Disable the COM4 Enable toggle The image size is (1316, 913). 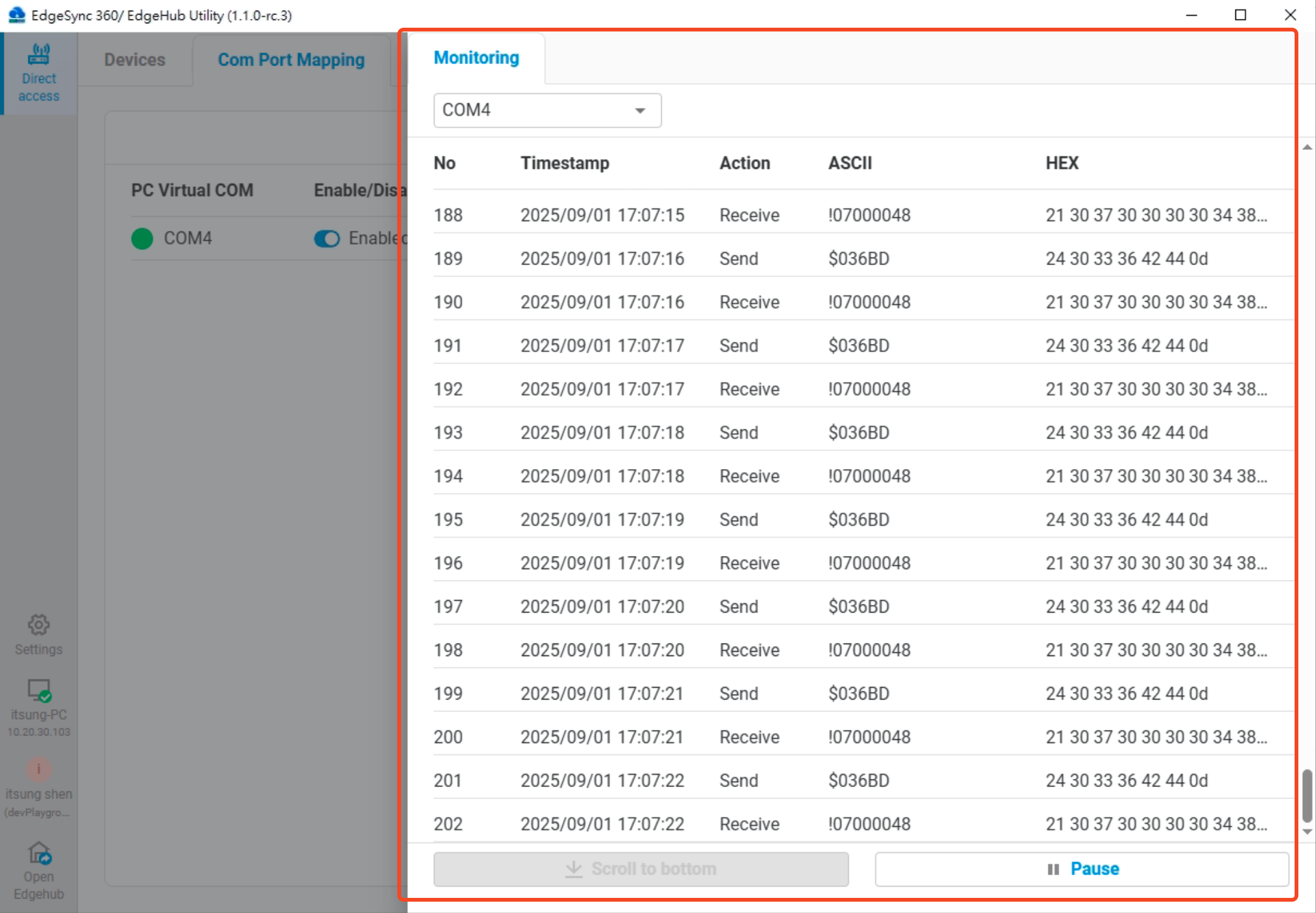pyautogui.click(x=327, y=239)
